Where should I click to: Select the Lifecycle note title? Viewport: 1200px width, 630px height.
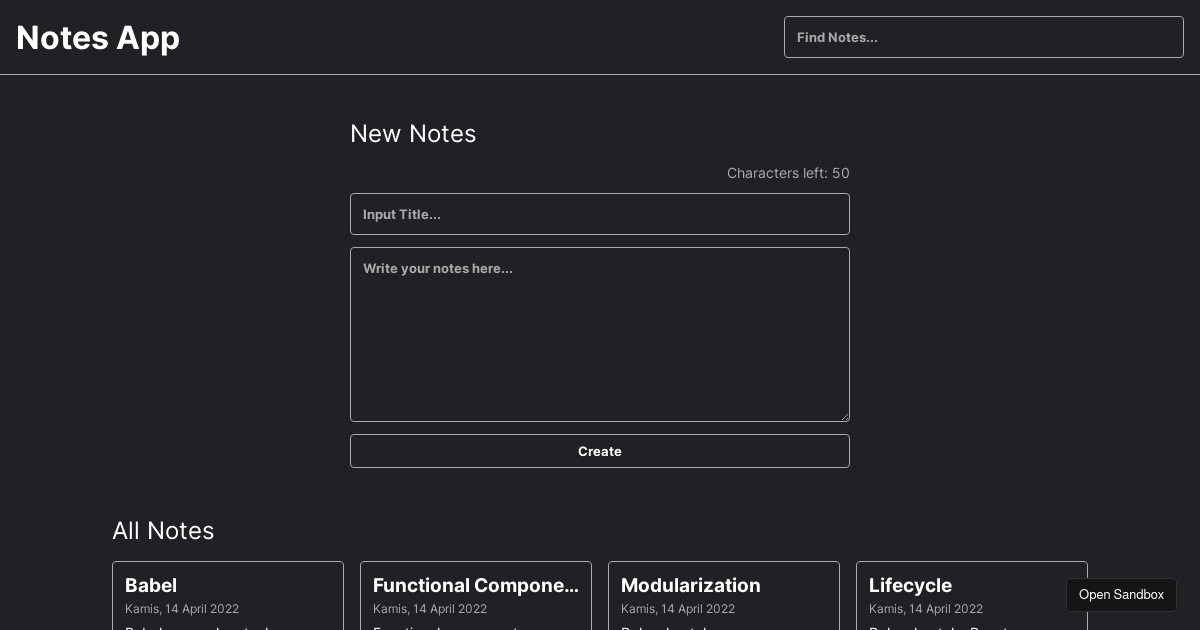click(910, 586)
